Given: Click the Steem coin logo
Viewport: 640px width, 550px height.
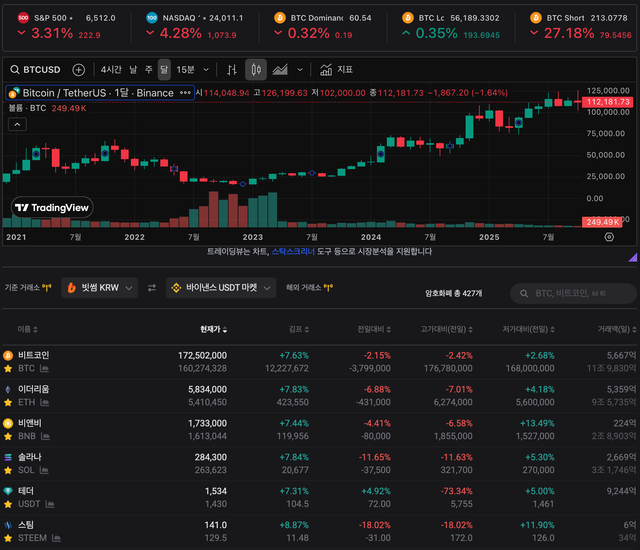Looking at the screenshot, I should point(8,525).
